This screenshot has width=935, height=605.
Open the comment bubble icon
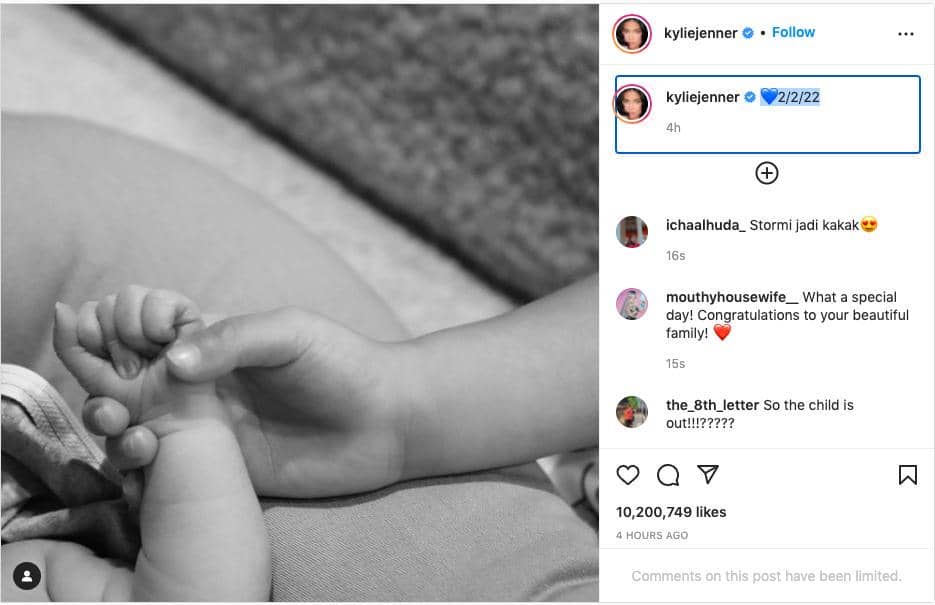coord(668,475)
